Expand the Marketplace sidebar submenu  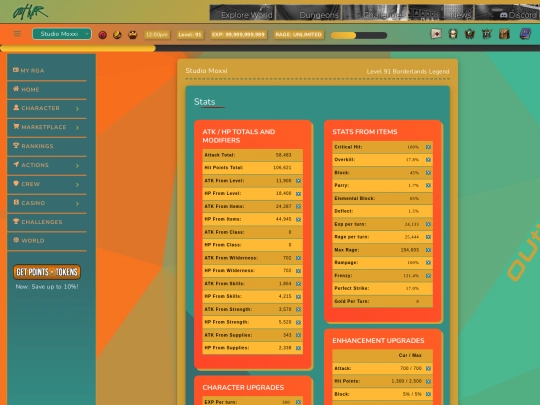[77, 127]
